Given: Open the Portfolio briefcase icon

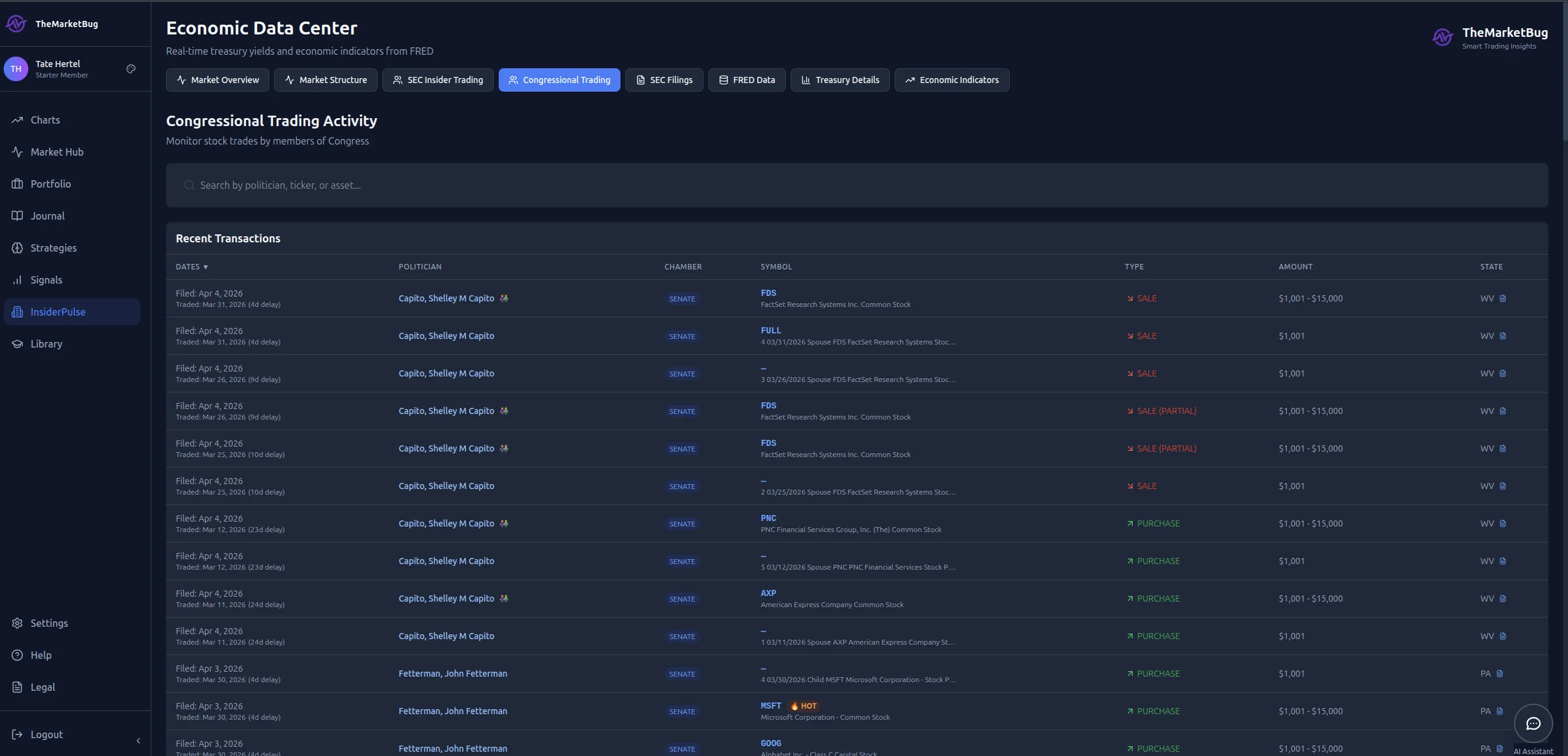Looking at the screenshot, I should pyautogui.click(x=18, y=184).
